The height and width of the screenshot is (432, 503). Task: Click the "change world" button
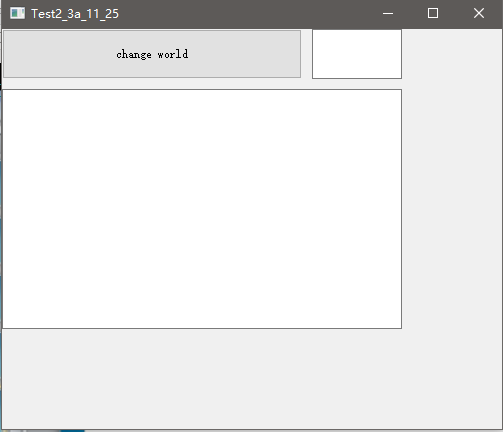[x=152, y=54]
